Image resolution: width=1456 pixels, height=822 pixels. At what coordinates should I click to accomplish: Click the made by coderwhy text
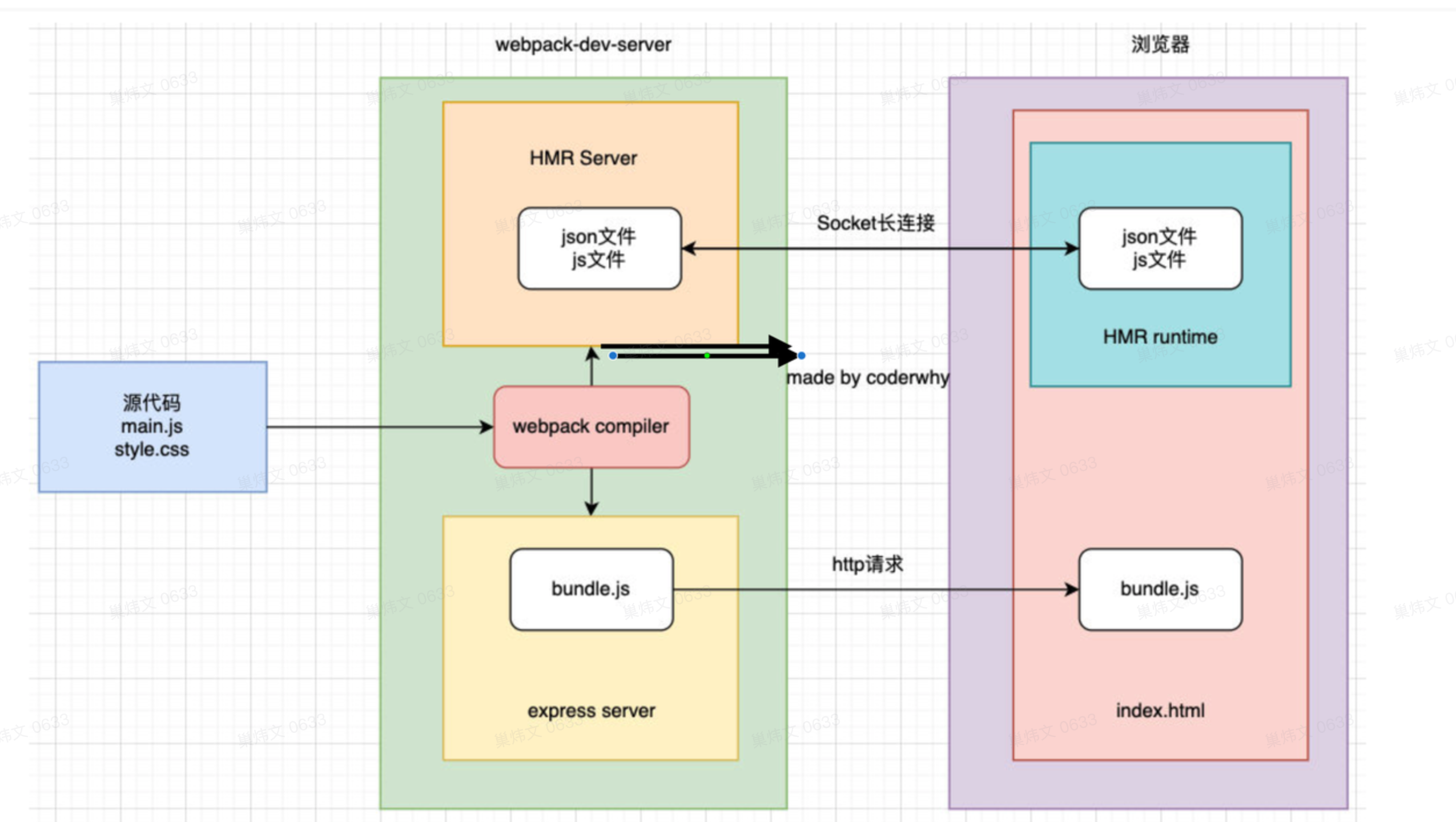[x=867, y=378]
